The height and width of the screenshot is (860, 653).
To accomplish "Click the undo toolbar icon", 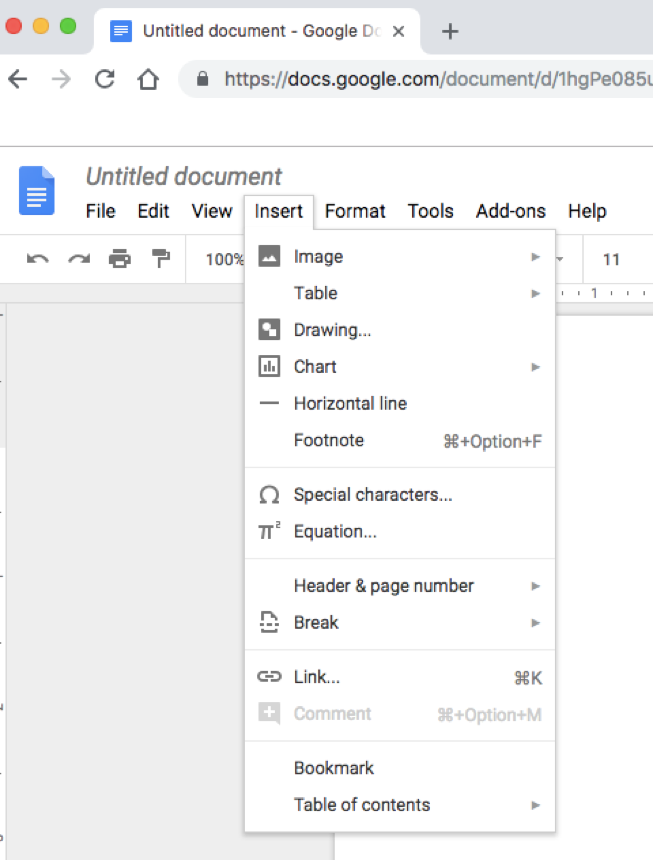I will click(38, 258).
